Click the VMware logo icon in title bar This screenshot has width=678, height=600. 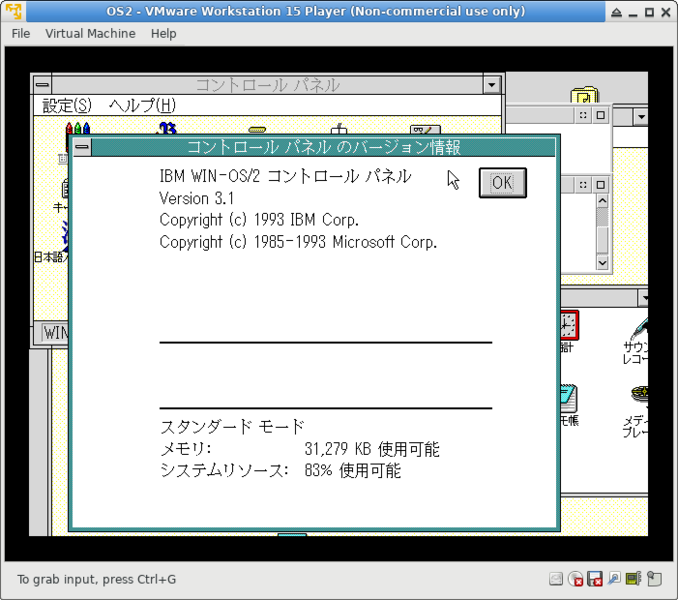(13, 11)
